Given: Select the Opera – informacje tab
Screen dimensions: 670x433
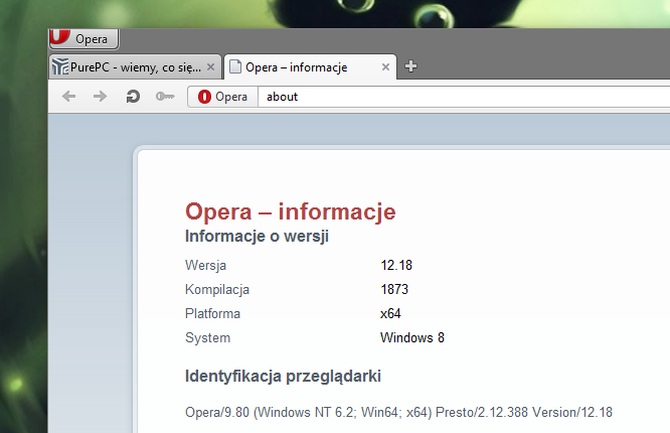Looking at the screenshot, I should [x=310, y=67].
